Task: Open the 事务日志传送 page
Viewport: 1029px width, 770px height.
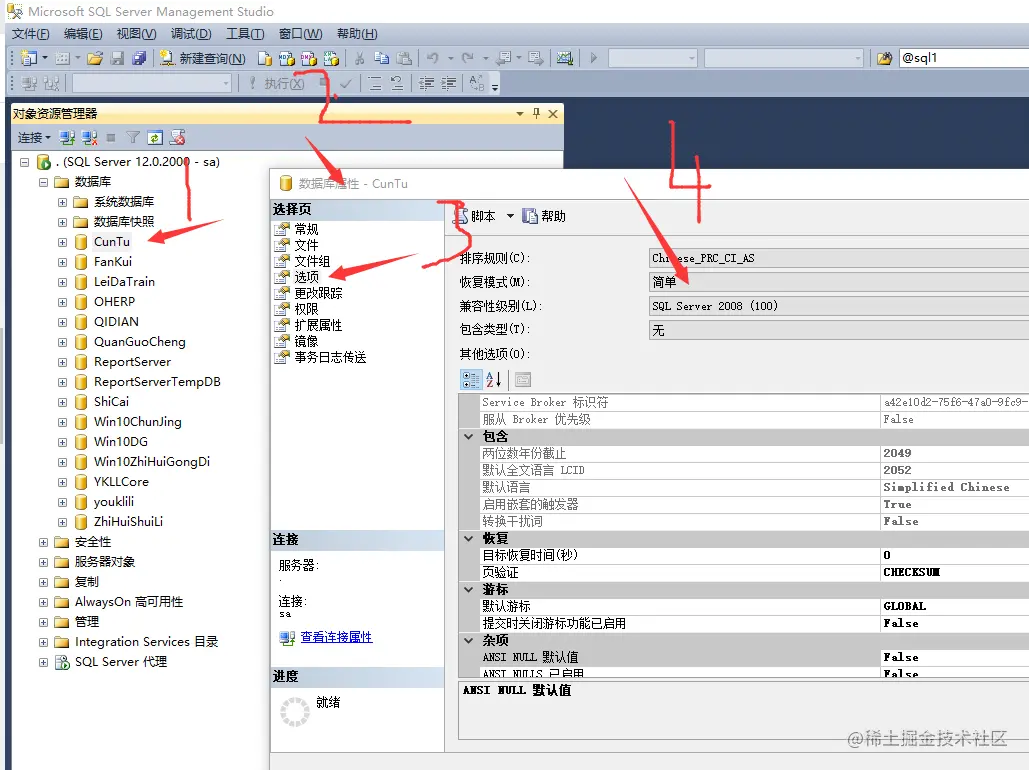Action: (x=330, y=357)
